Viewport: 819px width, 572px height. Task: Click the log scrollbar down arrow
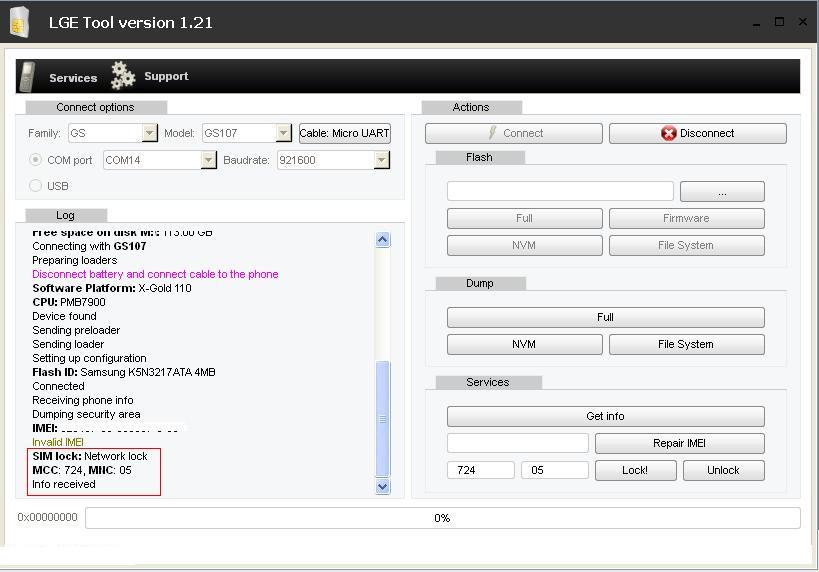click(383, 486)
